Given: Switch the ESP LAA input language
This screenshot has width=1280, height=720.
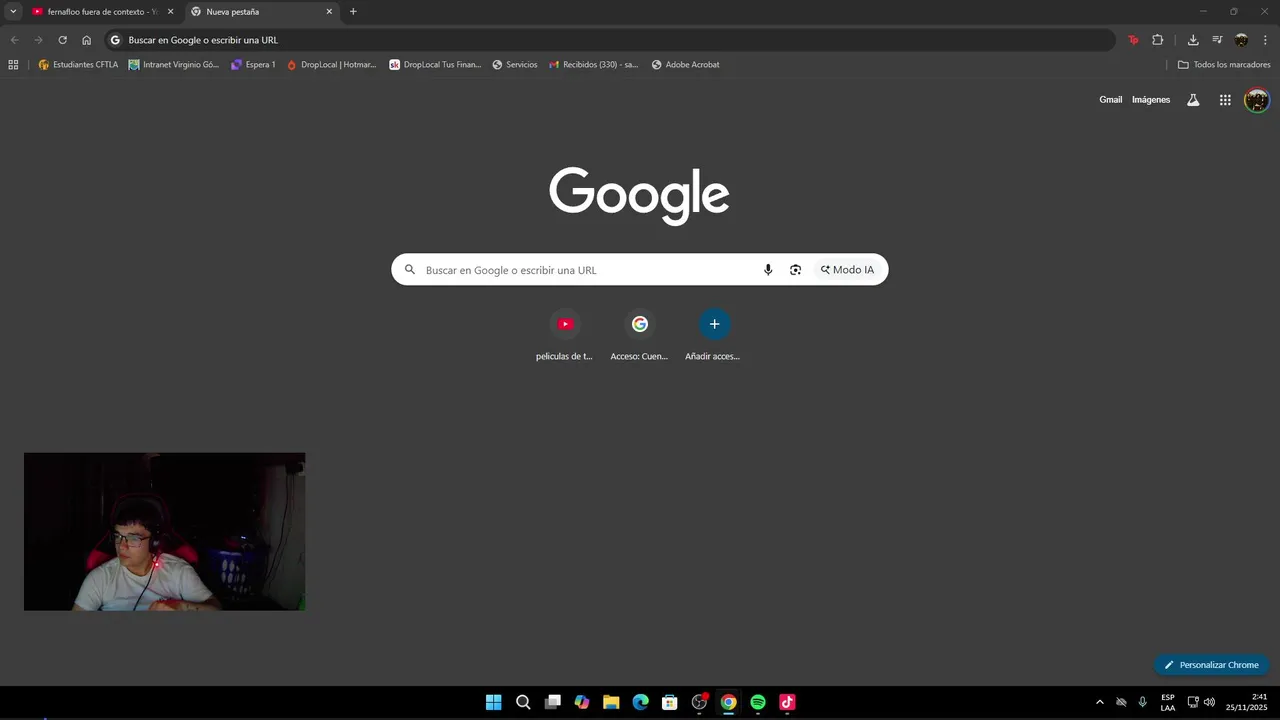Looking at the screenshot, I should 1168,702.
